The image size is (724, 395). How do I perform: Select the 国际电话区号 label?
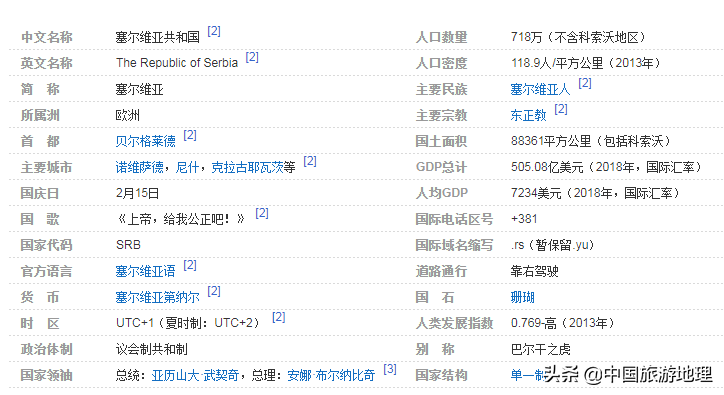point(454,219)
